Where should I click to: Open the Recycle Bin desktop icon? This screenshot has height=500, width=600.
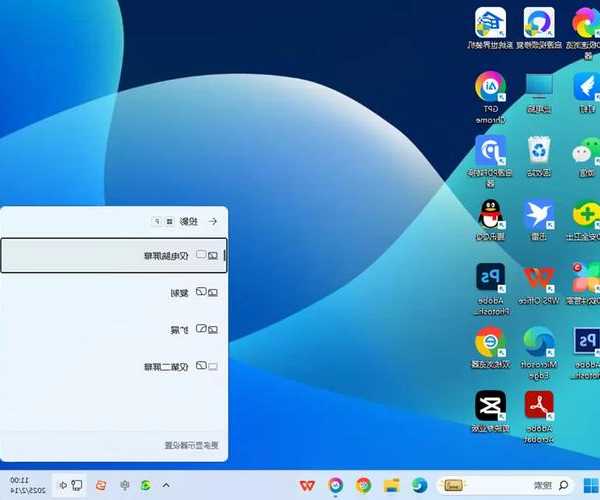[539, 152]
